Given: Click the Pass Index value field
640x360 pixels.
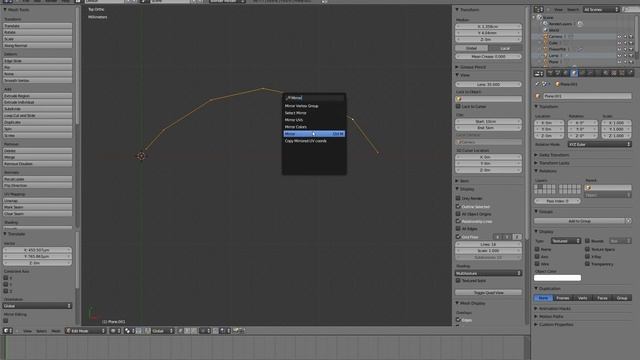Looking at the screenshot, I should pyautogui.click(x=557, y=201).
